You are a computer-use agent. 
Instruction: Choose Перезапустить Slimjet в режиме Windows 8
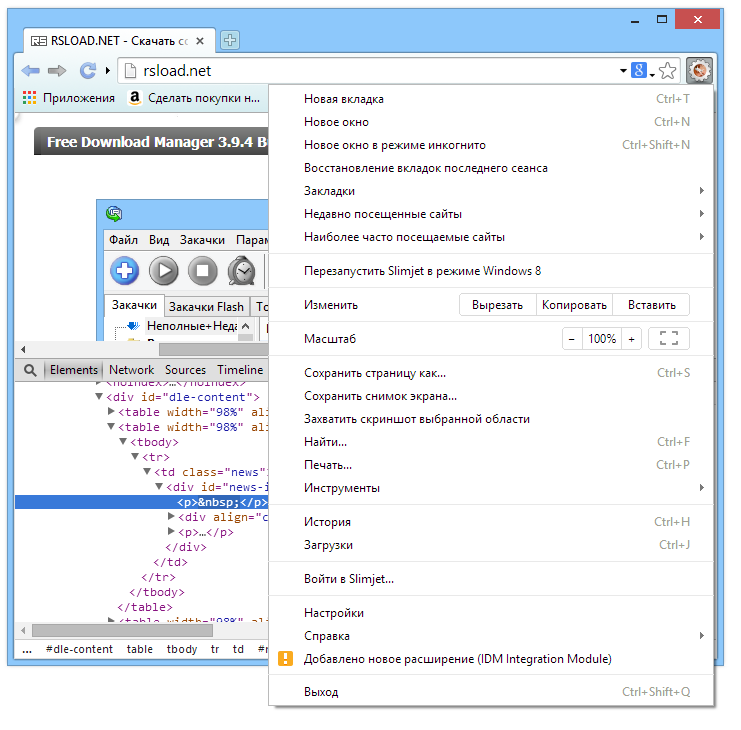[491, 271]
